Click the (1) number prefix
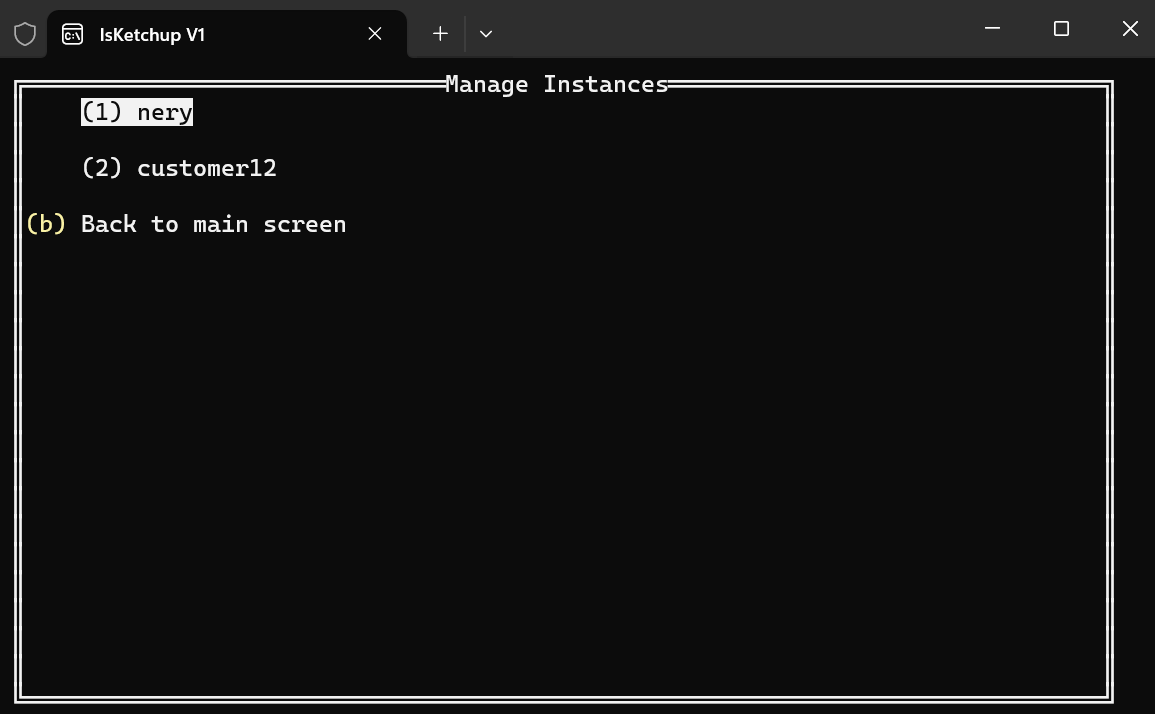 [102, 112]
